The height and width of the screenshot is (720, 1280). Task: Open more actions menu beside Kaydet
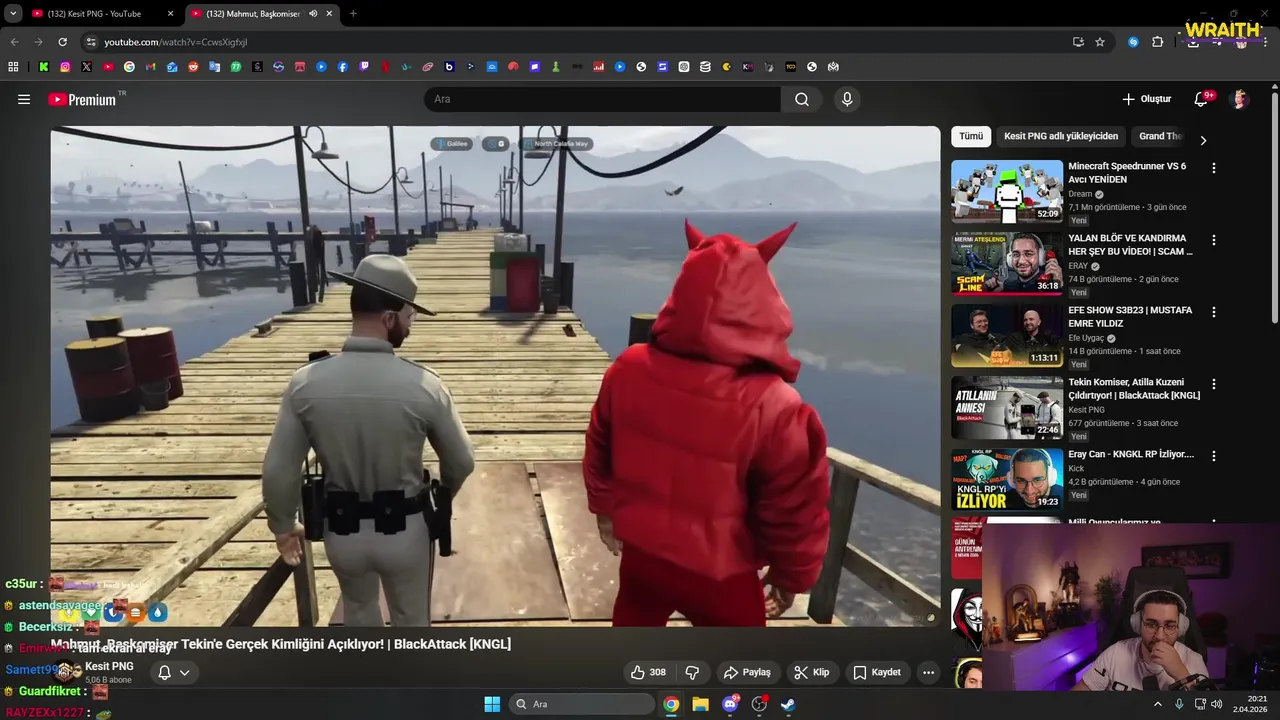[928, 672]
